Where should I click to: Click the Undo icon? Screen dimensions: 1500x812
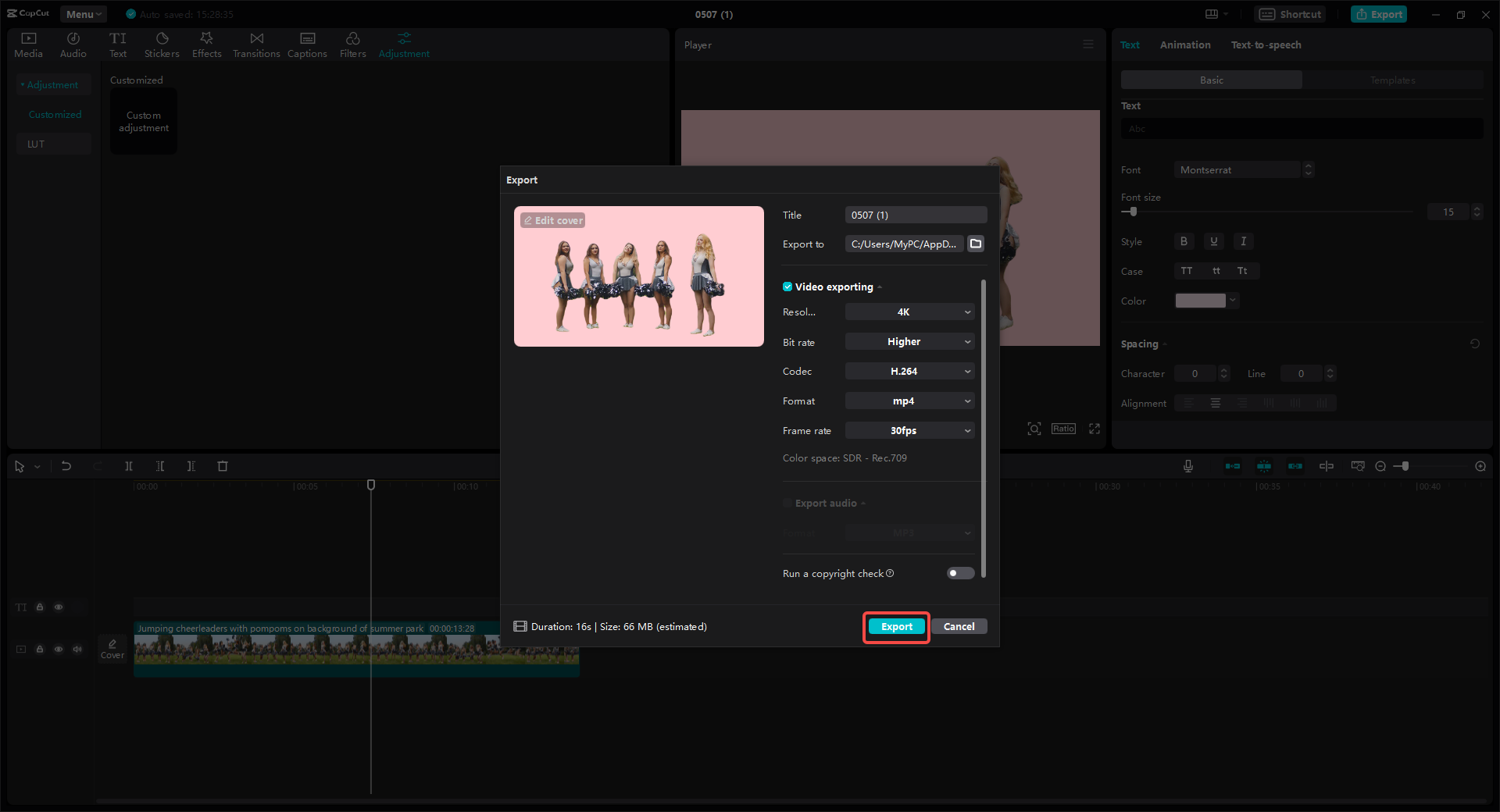pyautogui.click(x=66, y=466)
